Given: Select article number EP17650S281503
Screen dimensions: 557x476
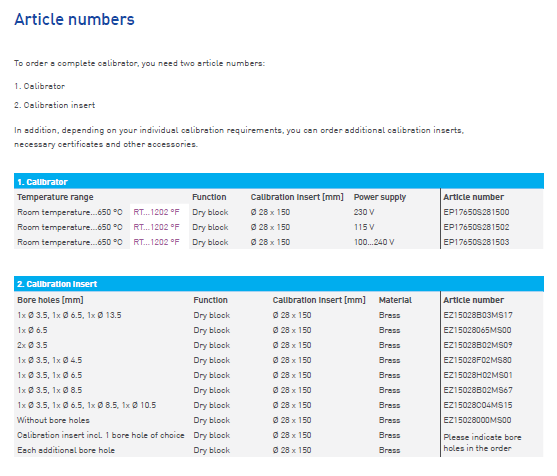Looking at the screenshot, I should click(x=476, y=242).
